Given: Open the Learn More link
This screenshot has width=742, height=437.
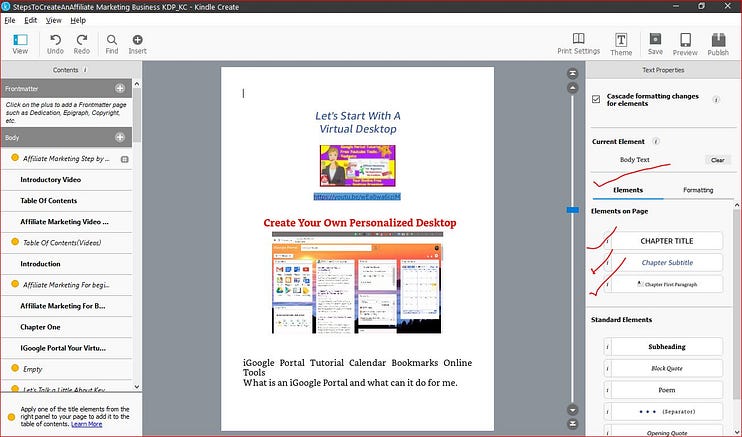Looking at the screenshot, I should [86, 424].
